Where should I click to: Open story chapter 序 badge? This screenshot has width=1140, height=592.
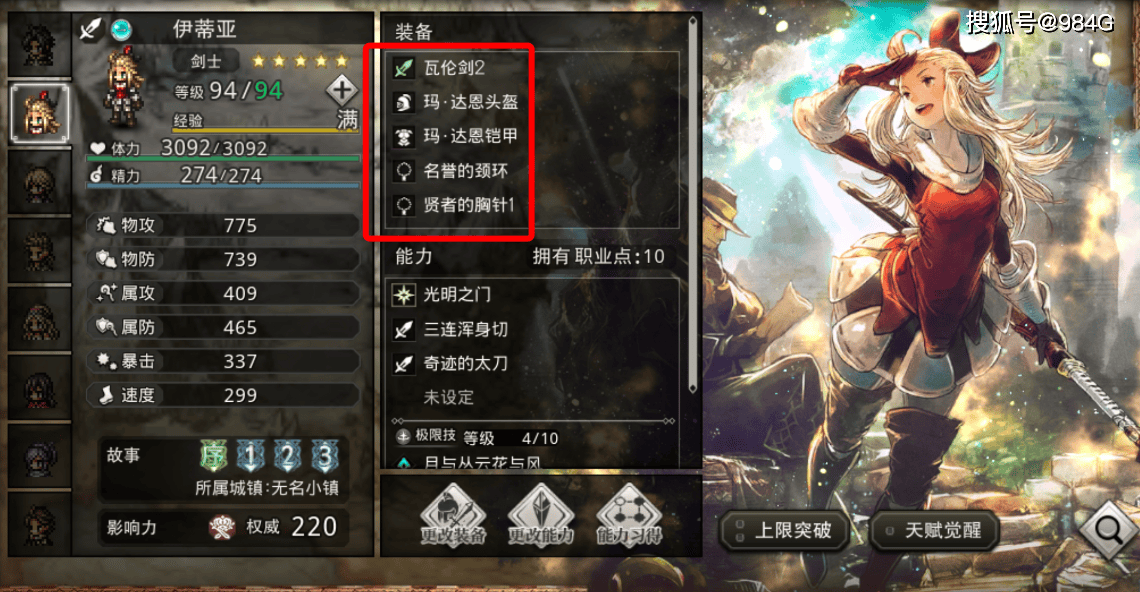[214, 456]
